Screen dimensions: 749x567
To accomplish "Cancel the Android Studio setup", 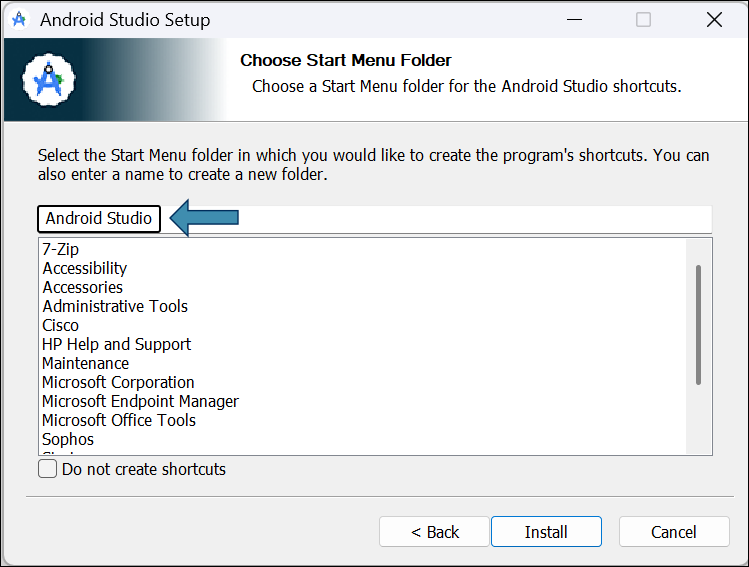I will [x=674, y=532].
